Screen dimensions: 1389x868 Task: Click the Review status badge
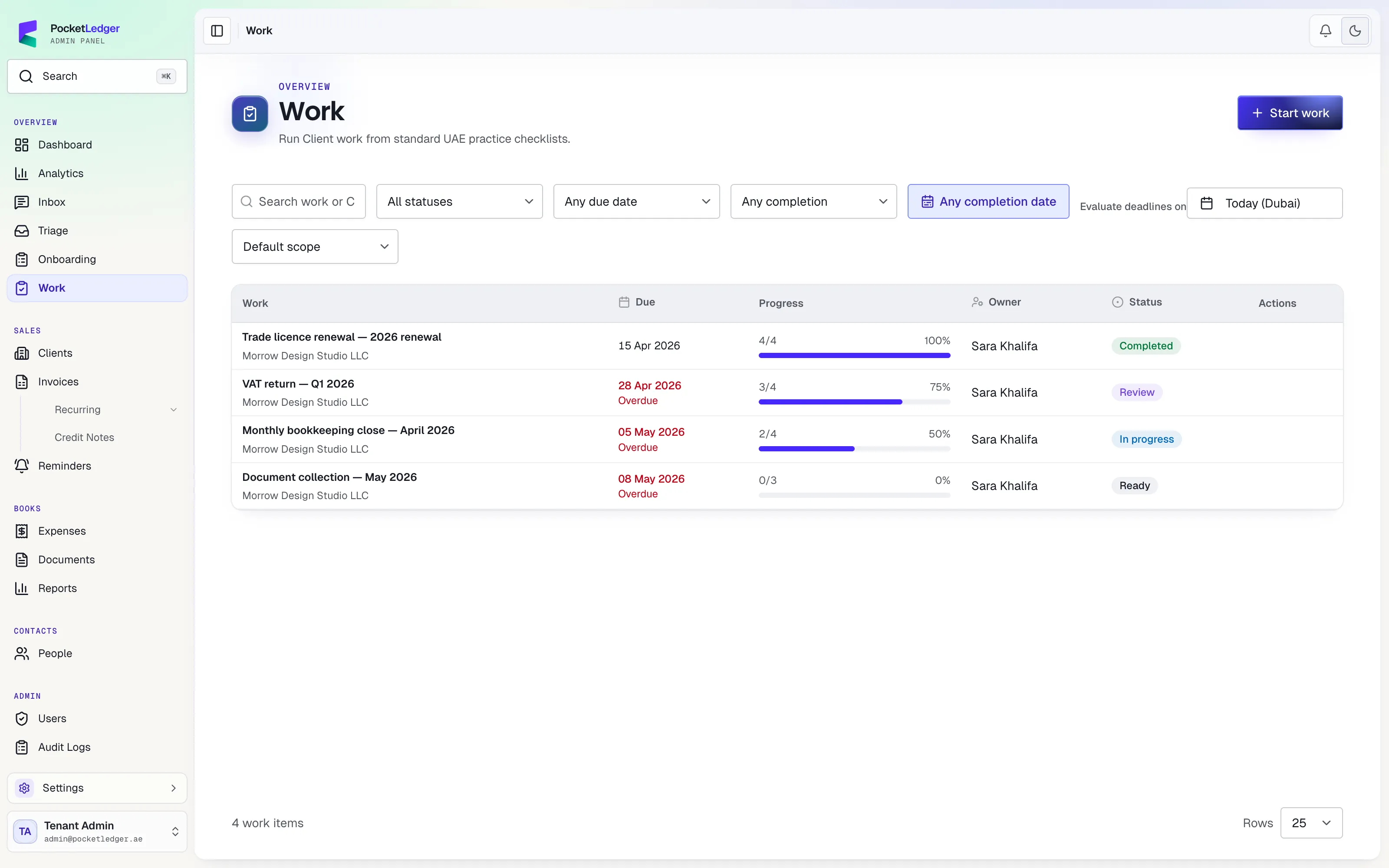click(1136, 392)
